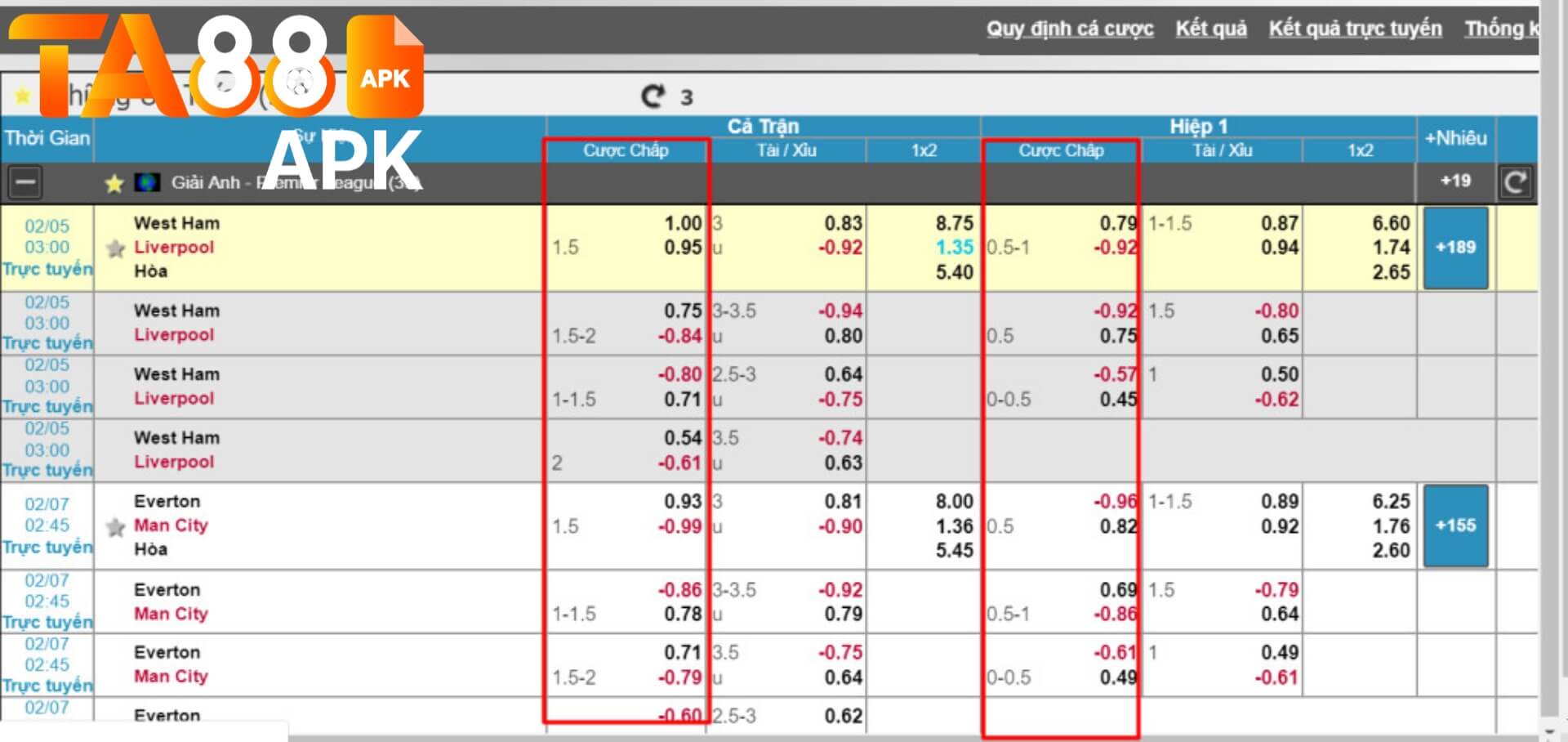Click the +19 league markets counter
This screenshot has height=742, width=1568.
tap(1455, 181)
